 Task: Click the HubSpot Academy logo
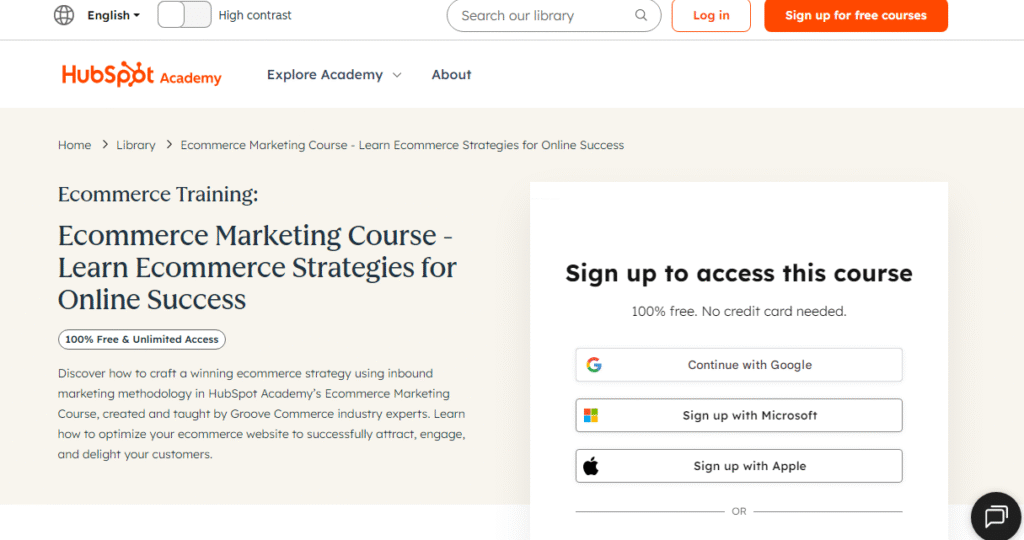click(x=141, y=75)
